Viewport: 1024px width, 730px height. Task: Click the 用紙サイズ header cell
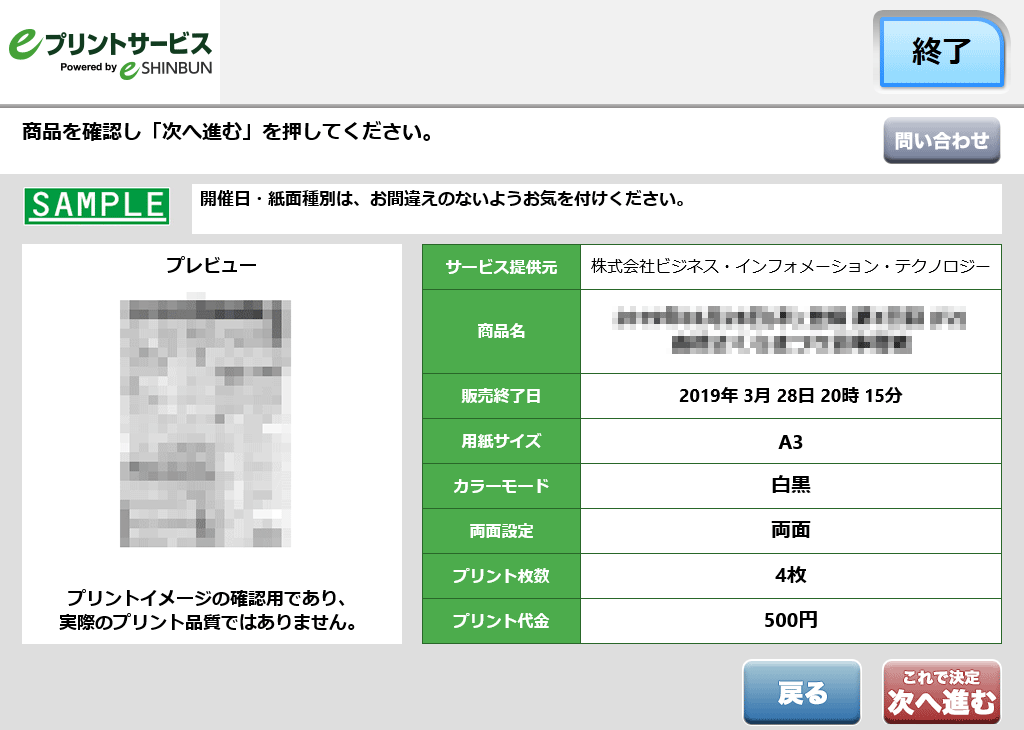coord(502,441)
